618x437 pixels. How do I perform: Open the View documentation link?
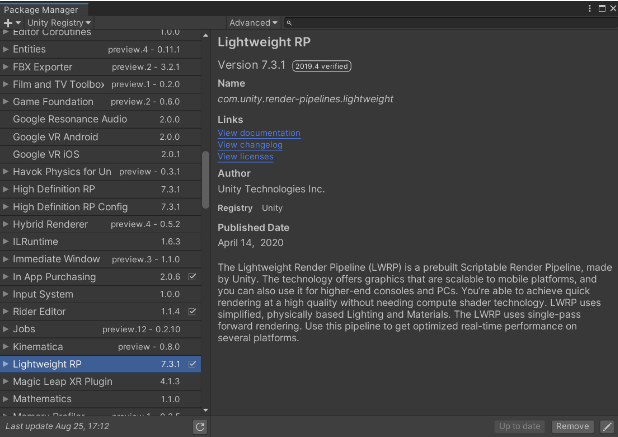coord(259,133)
